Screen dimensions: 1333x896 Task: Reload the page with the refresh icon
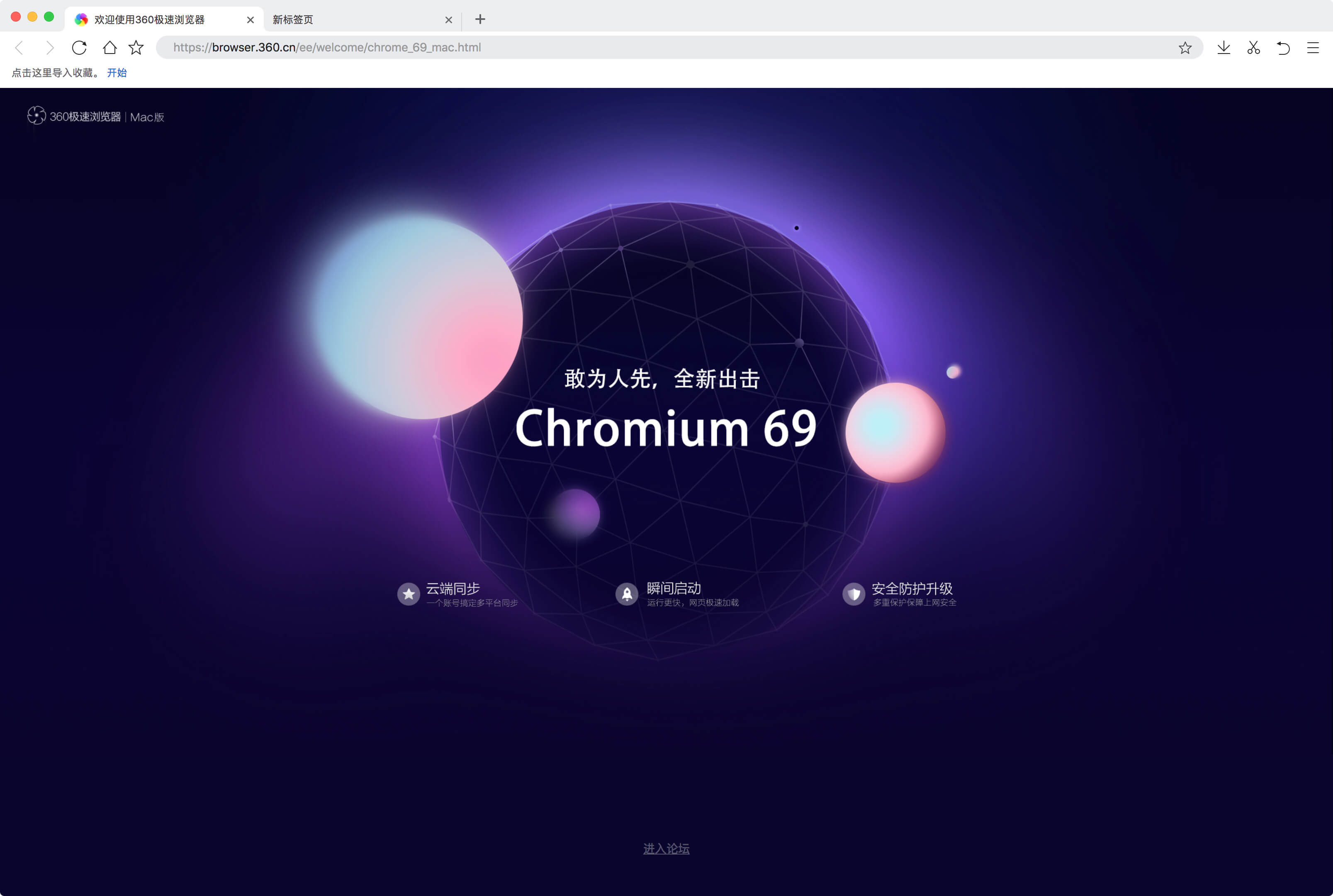coord(79,47)
